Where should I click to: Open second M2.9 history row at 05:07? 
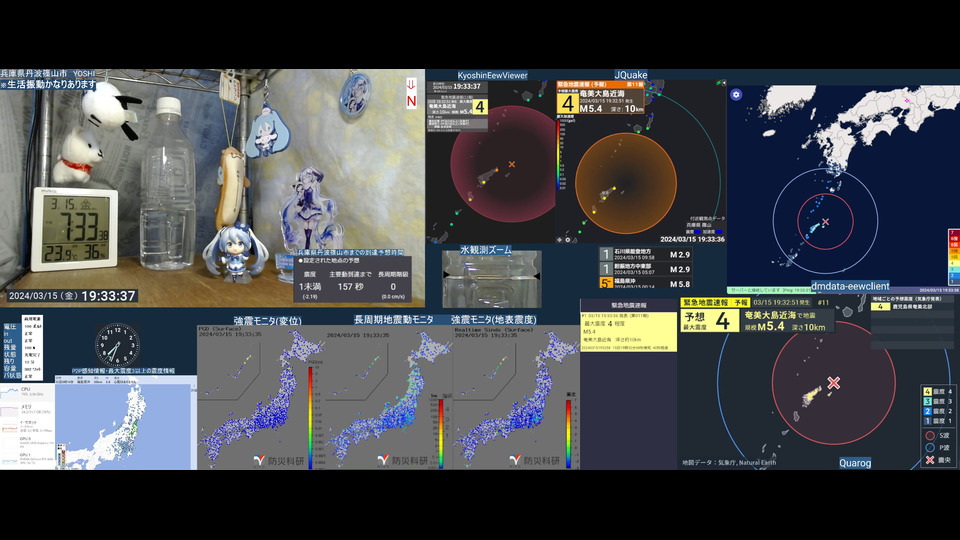[645, 269]
